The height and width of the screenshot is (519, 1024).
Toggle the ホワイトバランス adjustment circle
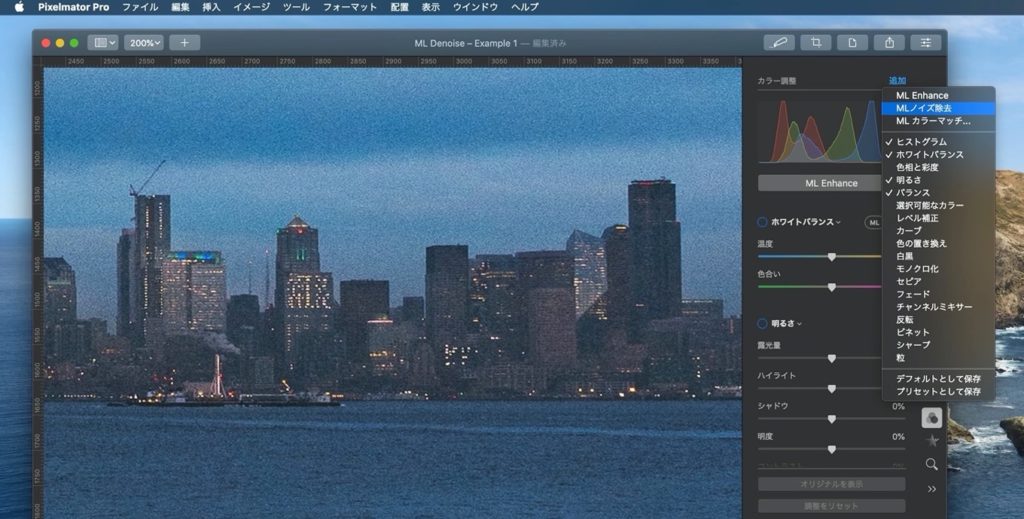pos(763,222)
